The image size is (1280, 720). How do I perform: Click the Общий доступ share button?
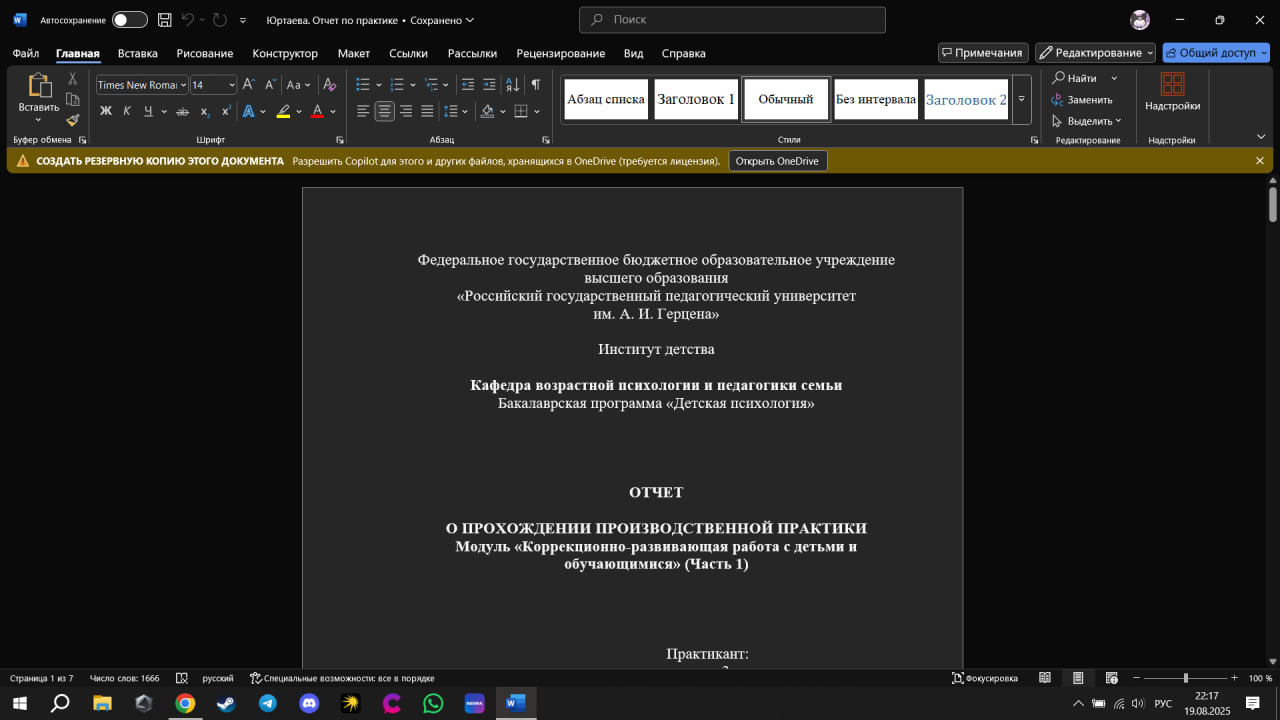[1215, 53]
